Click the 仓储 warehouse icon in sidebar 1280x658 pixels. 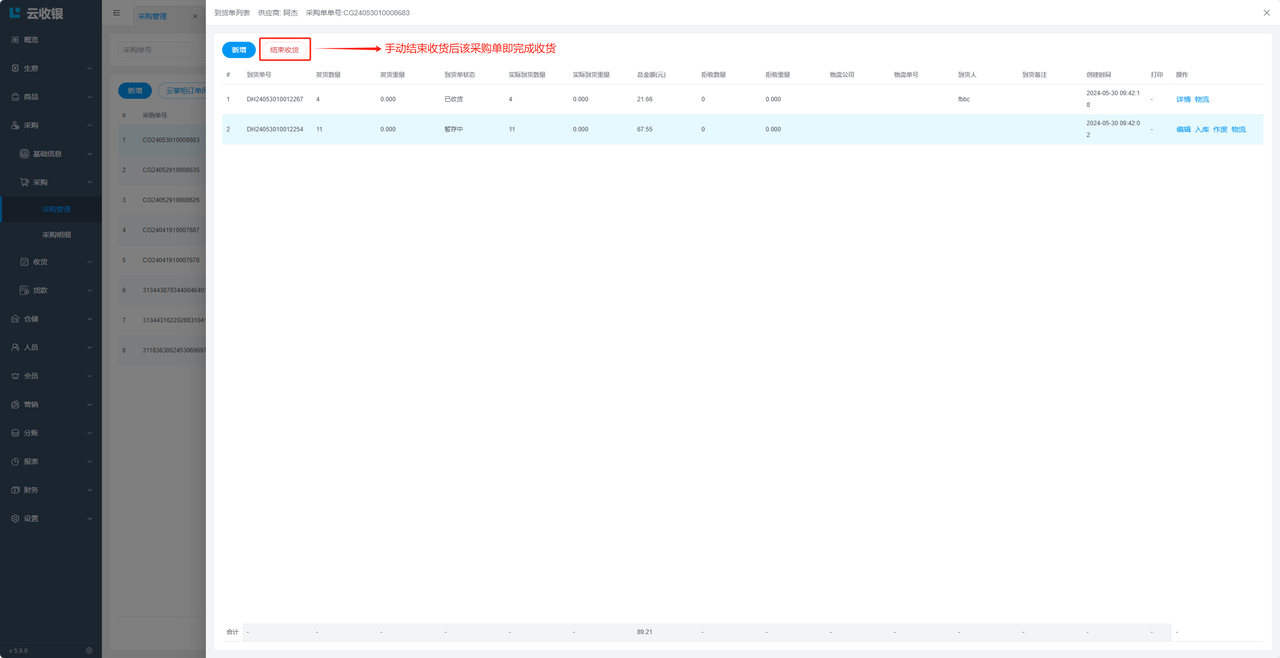(15, 319)
